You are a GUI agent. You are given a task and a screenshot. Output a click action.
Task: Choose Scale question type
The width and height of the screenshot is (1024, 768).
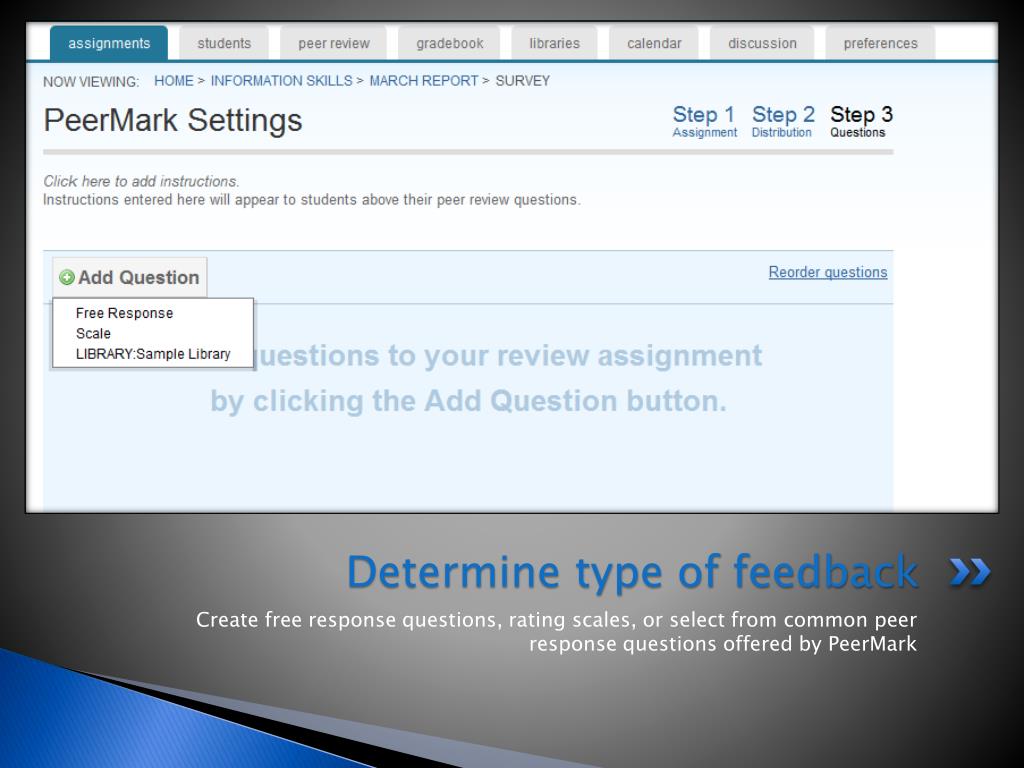click(93, 334)
